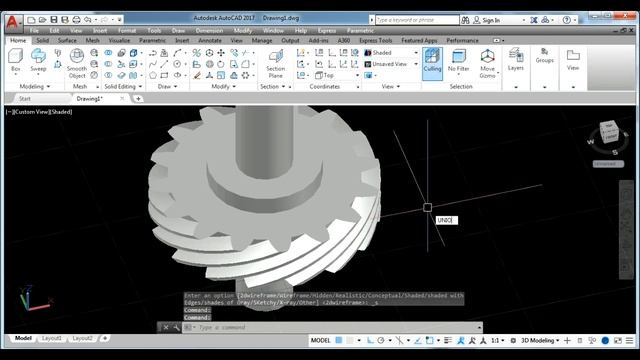Open the Solid ribbon tab
The image size is (640, 360).
42,40
